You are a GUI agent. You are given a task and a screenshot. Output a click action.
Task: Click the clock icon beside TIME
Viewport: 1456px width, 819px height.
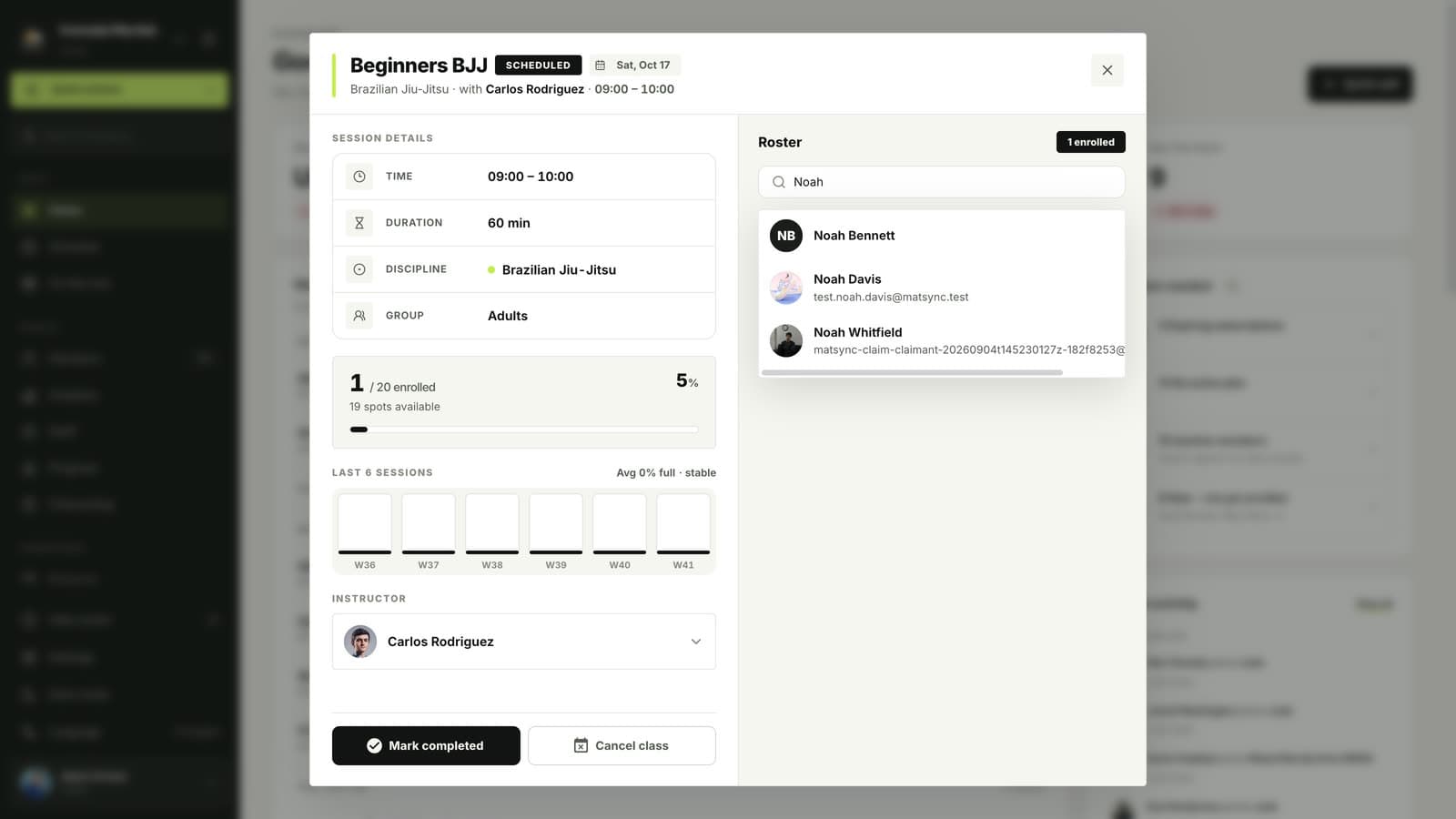pos(359,177)
